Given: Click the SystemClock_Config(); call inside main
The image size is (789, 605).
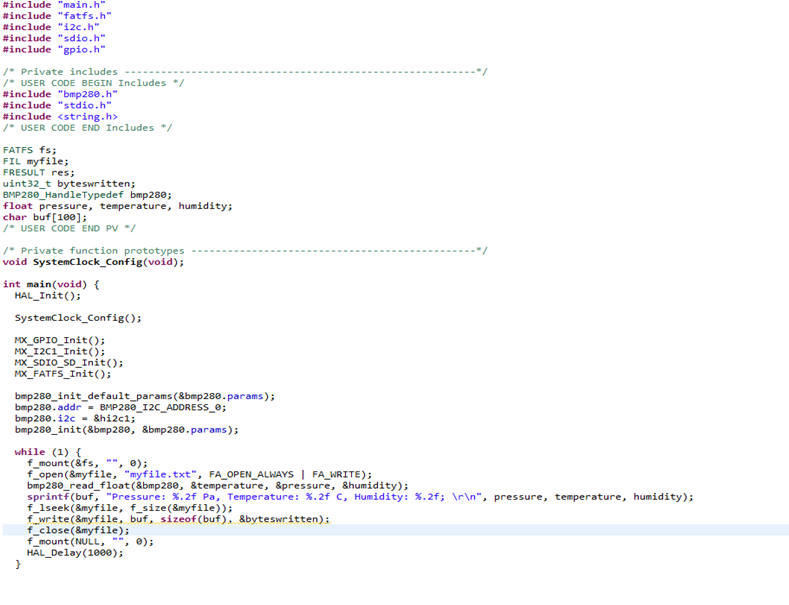Looking at the screenshot, I should pos(78,318).
